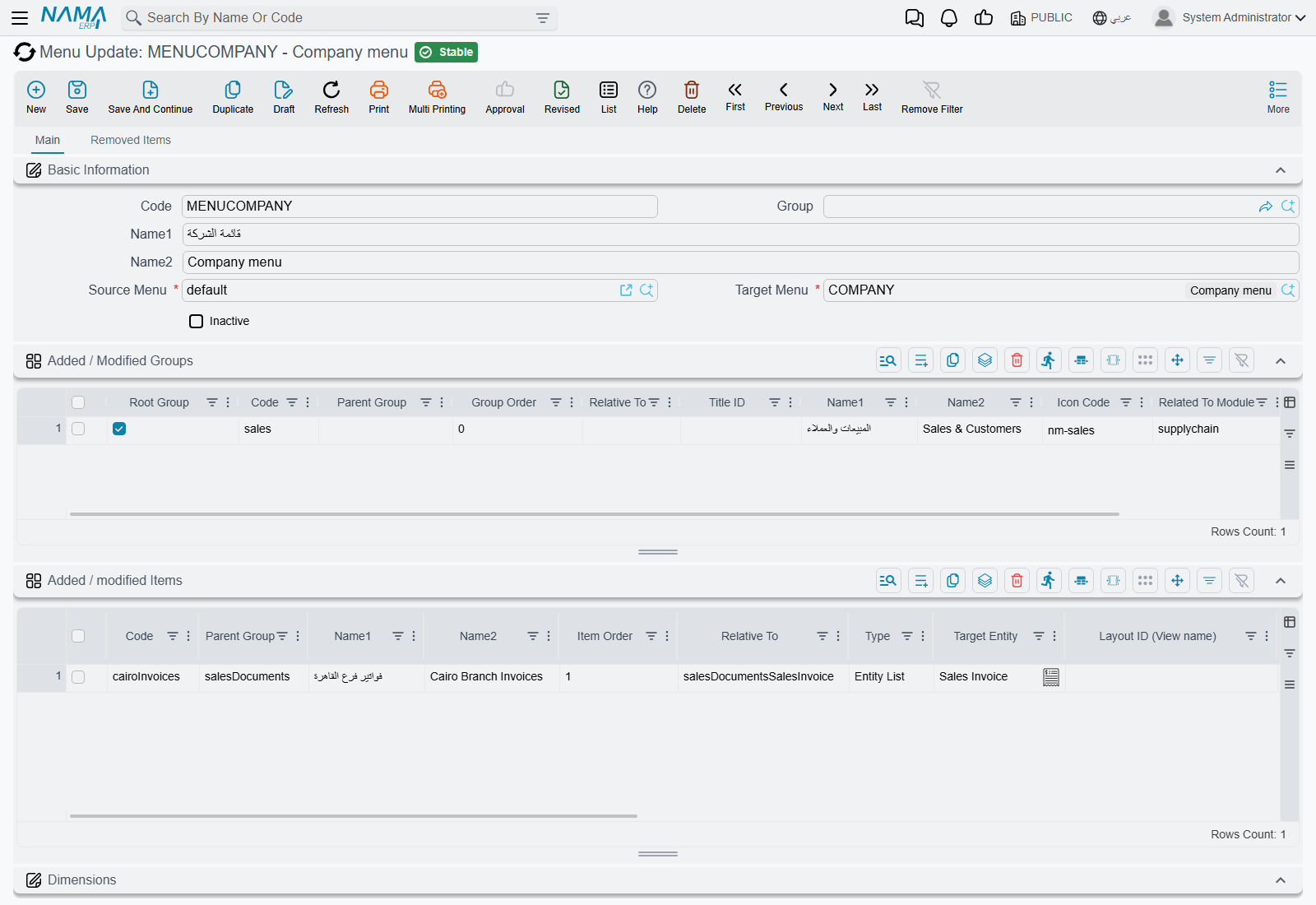Viewport: 1316px width, 905px height.
Task: Switch to the Removed Items tab
Action: click(131, 140)
